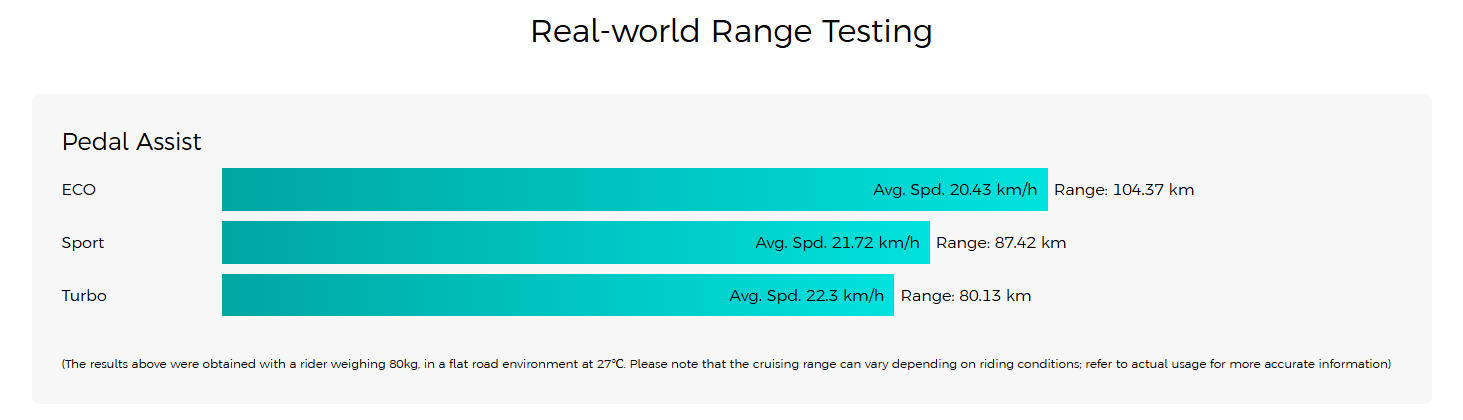Screen dimensions: 1463x420
Task: Click the ECO mode label
Action: 79,190
